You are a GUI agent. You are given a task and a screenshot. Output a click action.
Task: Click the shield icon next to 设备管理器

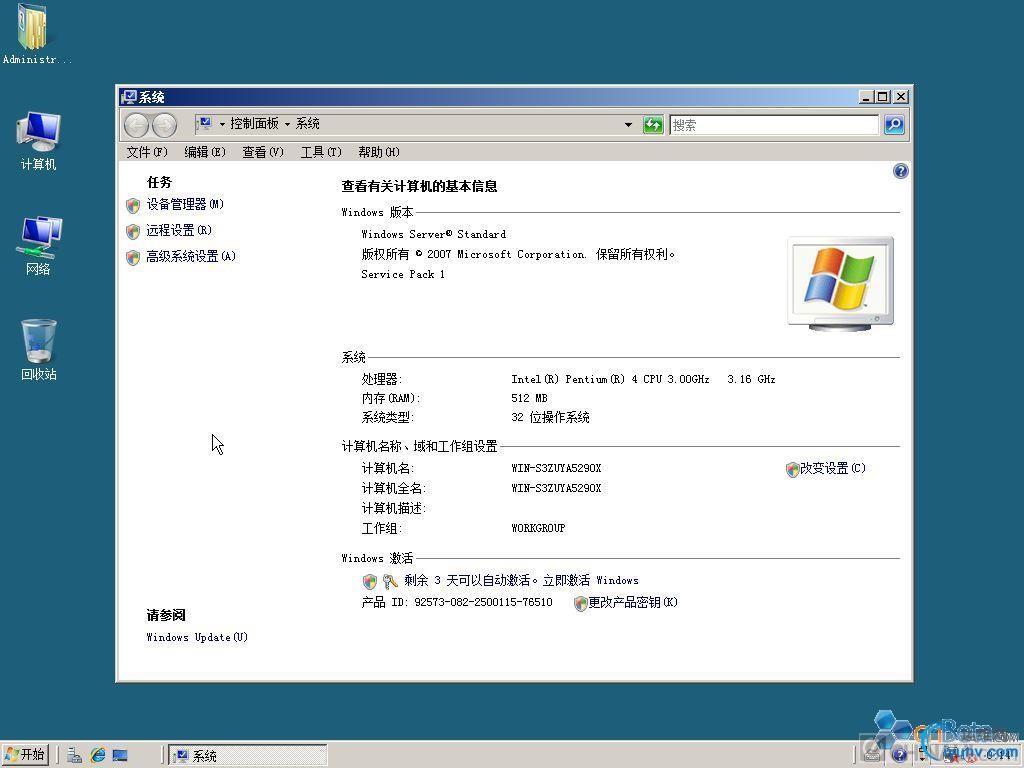[x=133, y=206]
